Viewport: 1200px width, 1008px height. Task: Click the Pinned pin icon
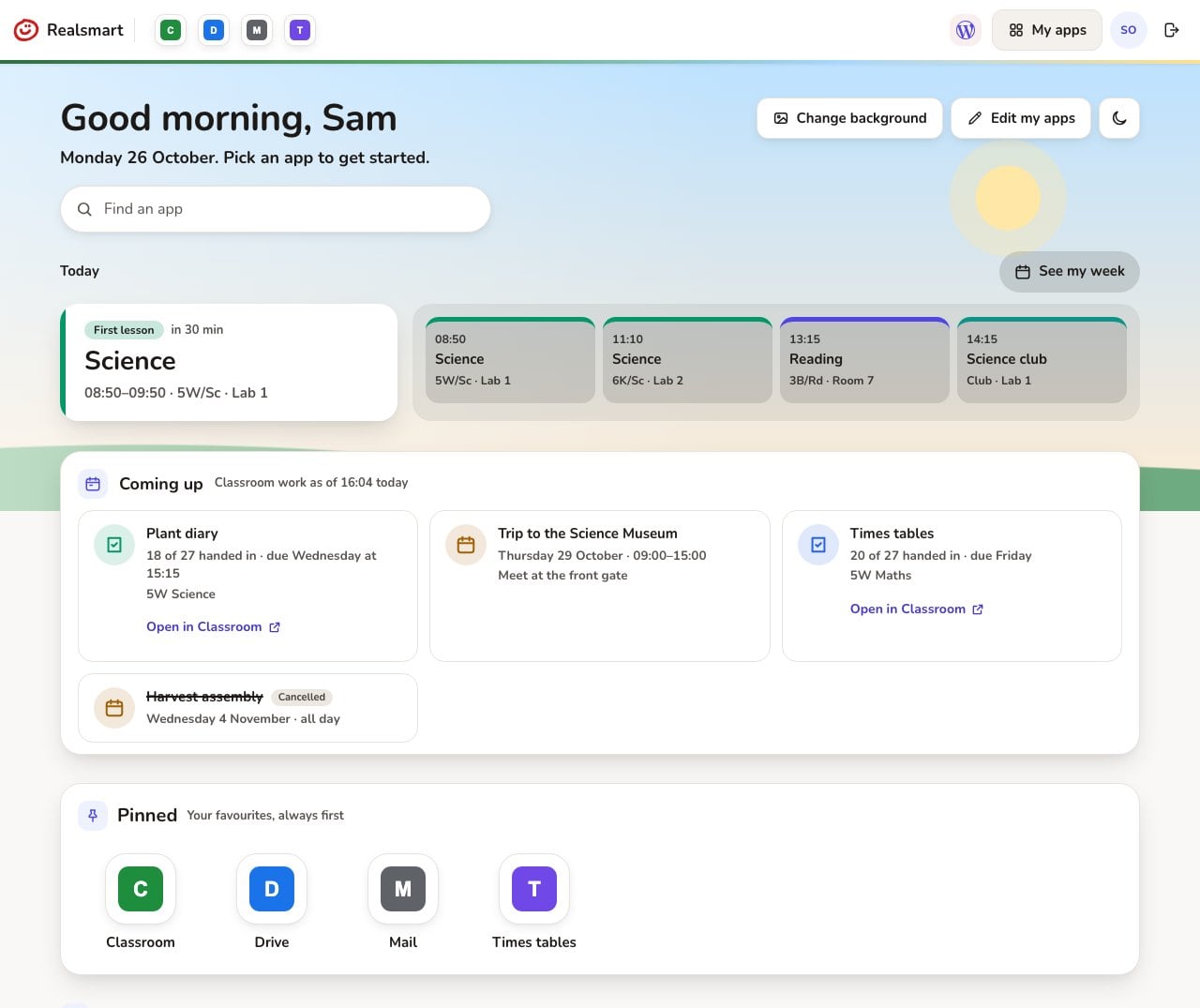pyautogui.click(x=93, y=816)
